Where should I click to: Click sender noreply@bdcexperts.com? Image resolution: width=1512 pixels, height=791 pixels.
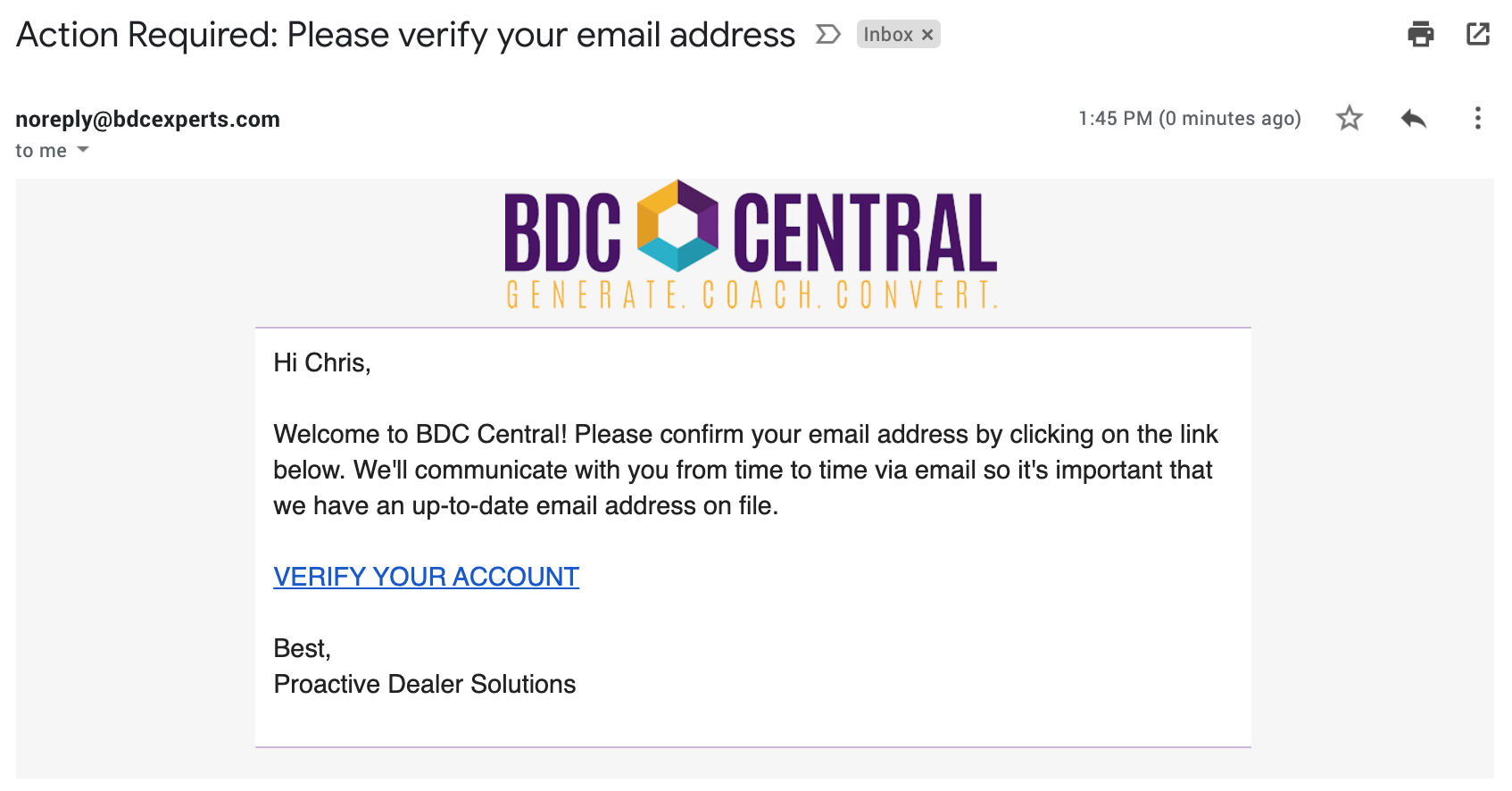point(147,119)
